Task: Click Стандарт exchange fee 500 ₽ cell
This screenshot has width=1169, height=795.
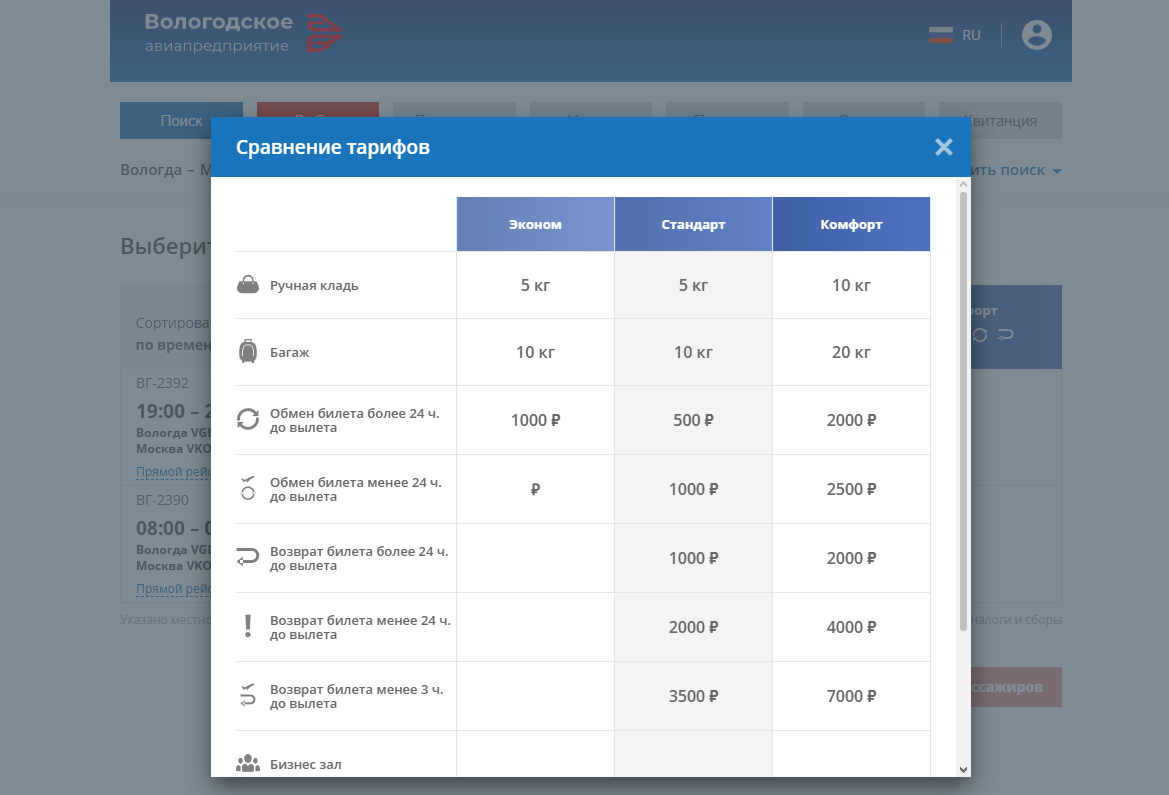Action: pos(693,420)
